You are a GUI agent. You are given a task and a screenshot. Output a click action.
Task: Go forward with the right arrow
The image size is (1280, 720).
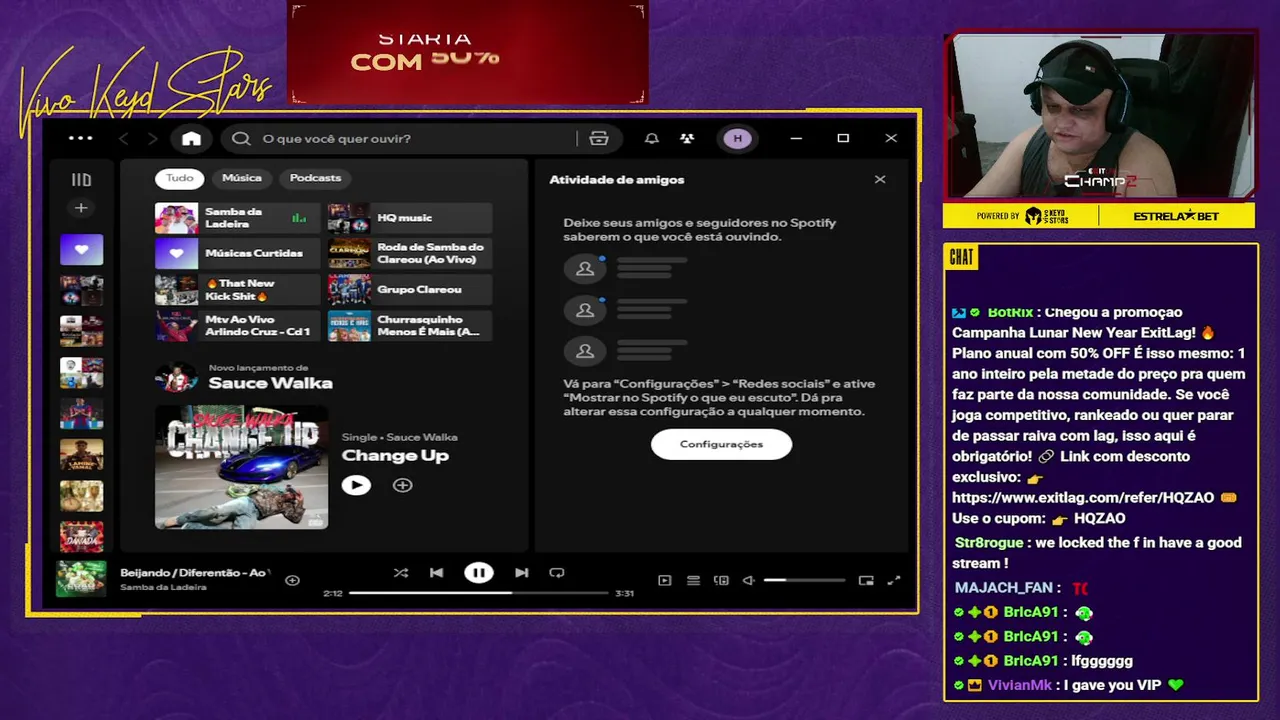tap(152, 138)
